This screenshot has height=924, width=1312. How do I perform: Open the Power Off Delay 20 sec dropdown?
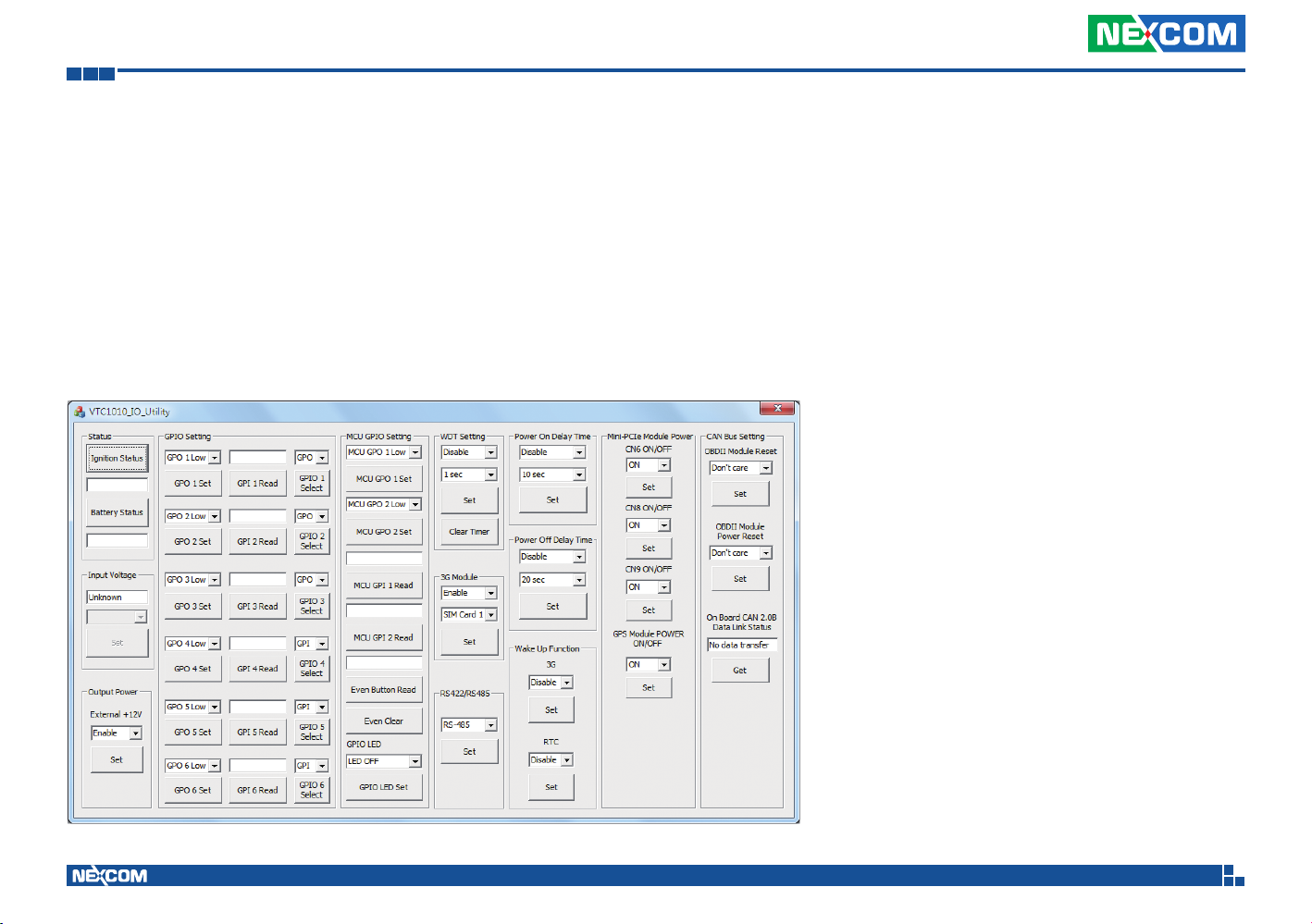(552, 580)
